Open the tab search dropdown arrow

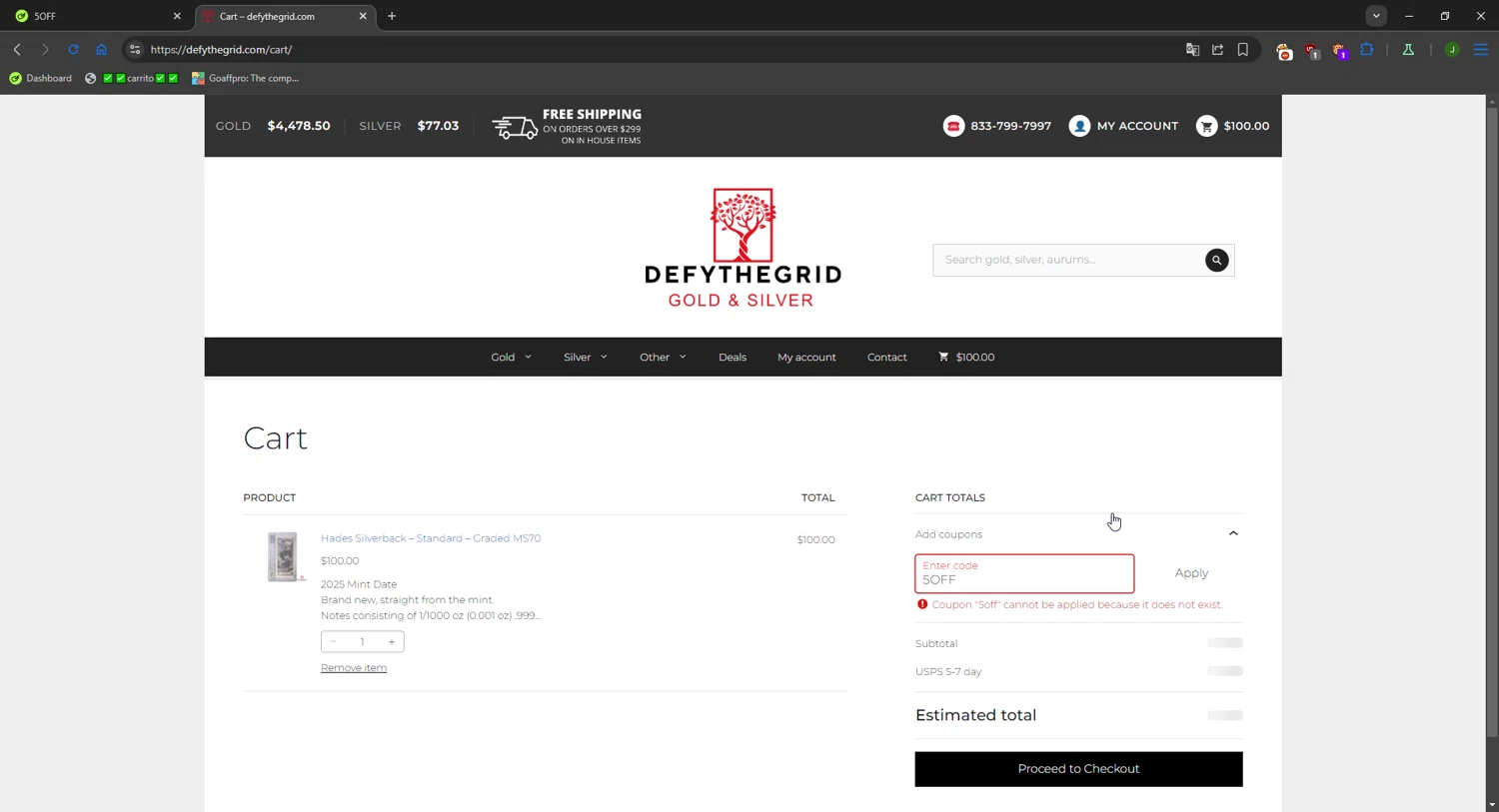click(1376, 16)
